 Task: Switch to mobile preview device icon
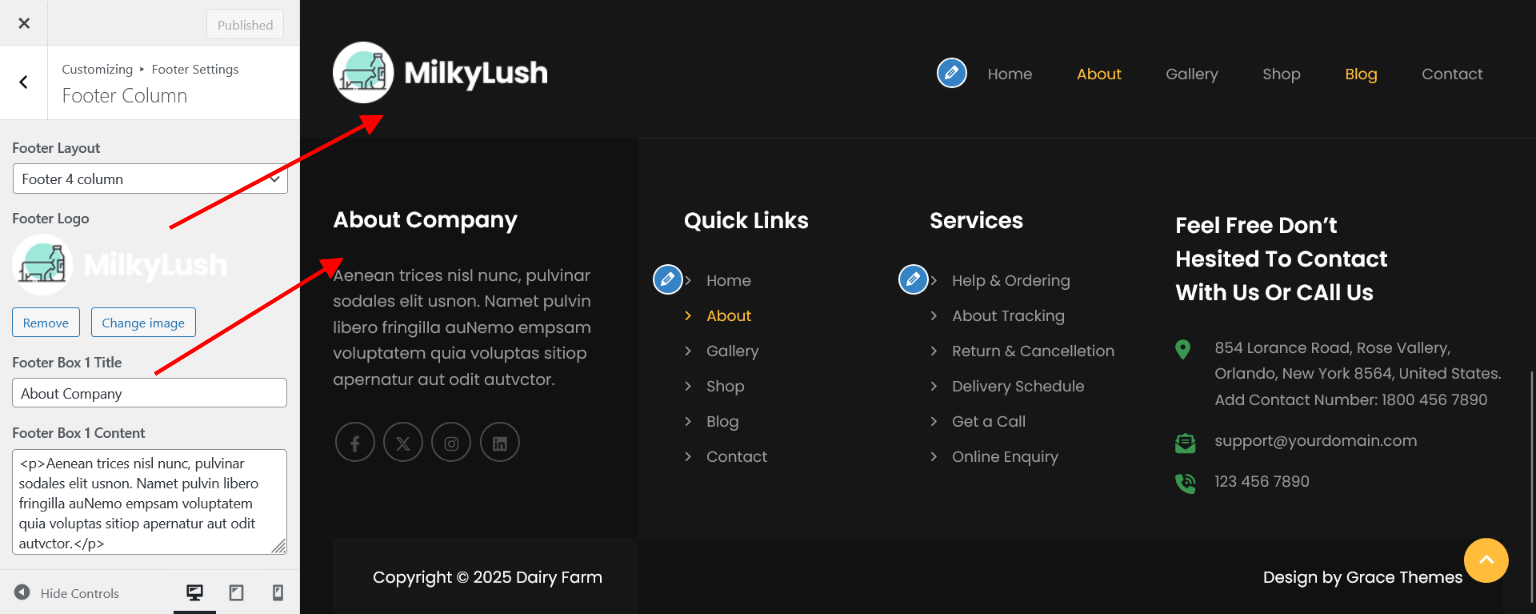pos(278,593)
